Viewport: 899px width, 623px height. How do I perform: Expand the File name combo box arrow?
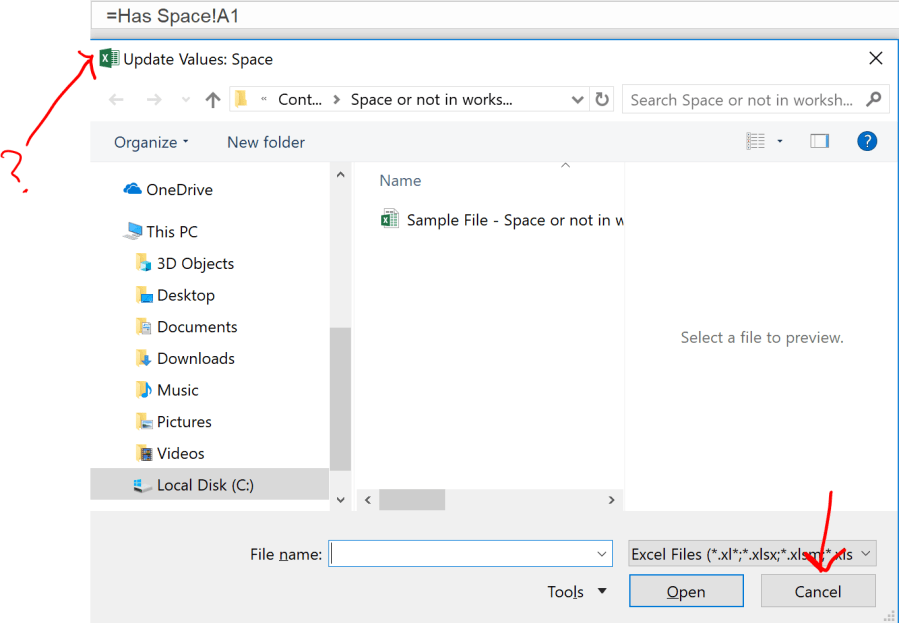tap(602, 553)
